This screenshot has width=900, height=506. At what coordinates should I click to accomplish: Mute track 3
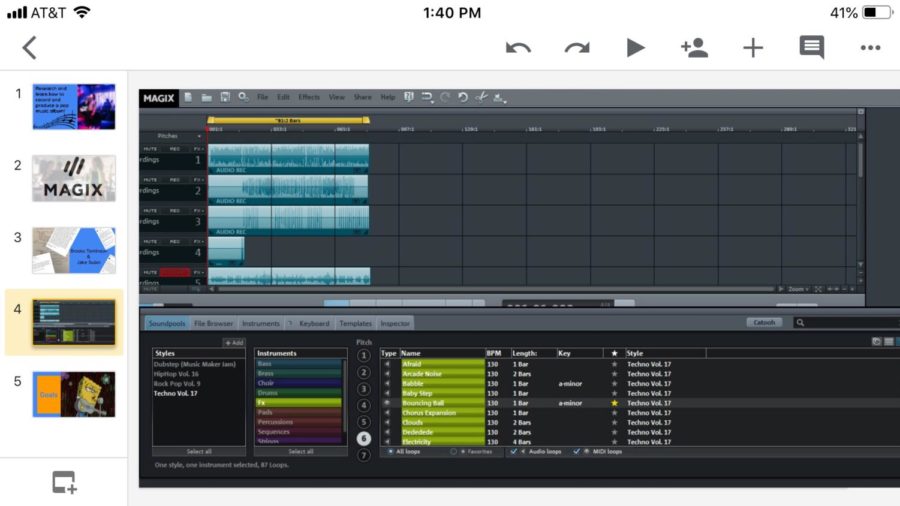point(150,211)
